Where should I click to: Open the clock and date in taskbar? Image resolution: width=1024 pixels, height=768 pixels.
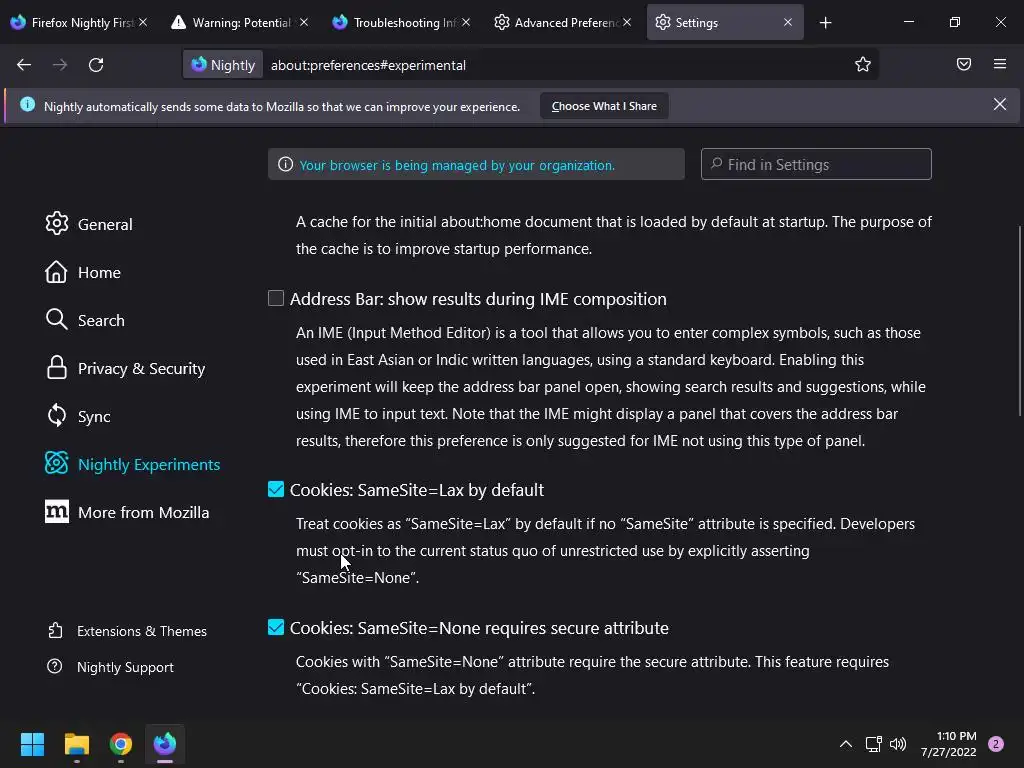tap(948, 744)
